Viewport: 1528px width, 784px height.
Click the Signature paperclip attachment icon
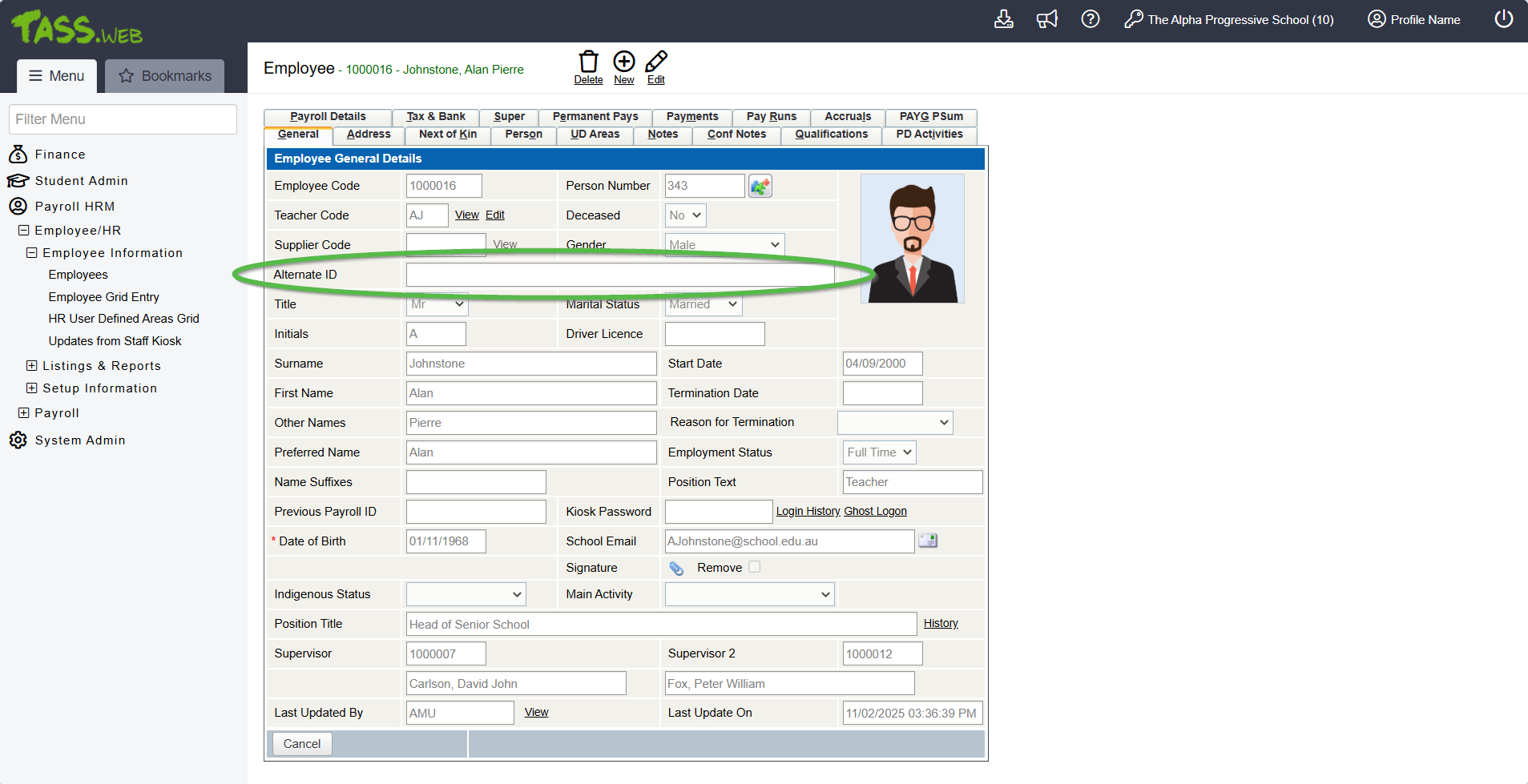click(676, 568)
